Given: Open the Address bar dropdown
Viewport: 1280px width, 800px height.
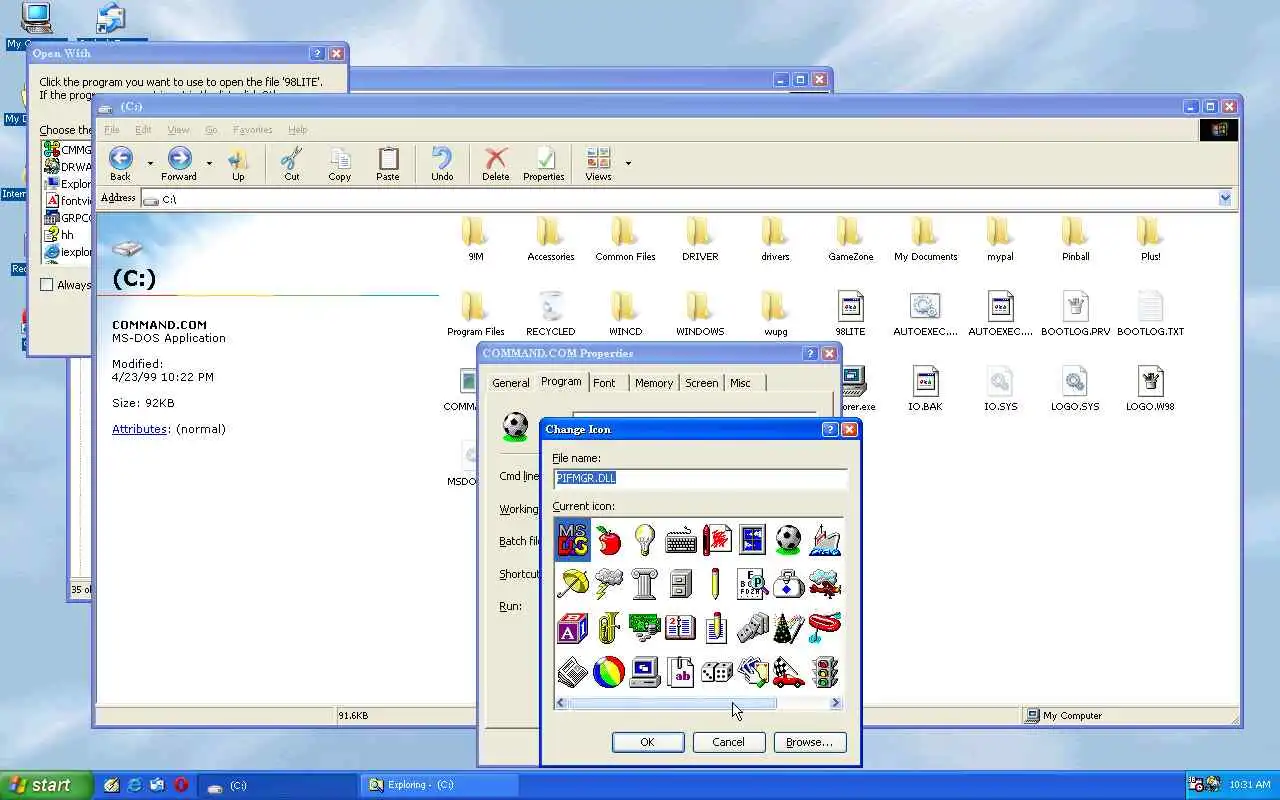Looking at the screenshot, I should (1225, 199).
